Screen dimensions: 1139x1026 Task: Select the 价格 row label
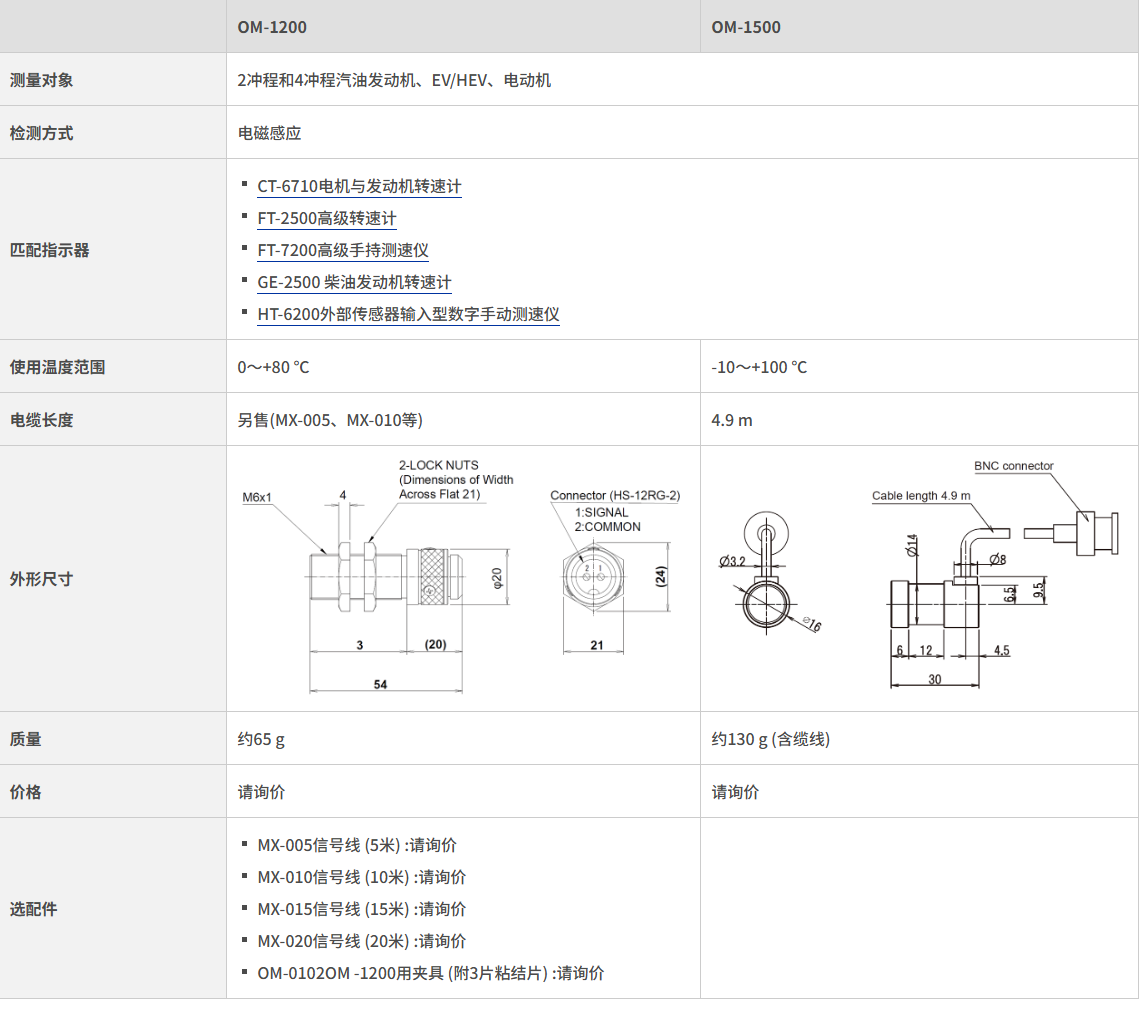coord(25,792)
